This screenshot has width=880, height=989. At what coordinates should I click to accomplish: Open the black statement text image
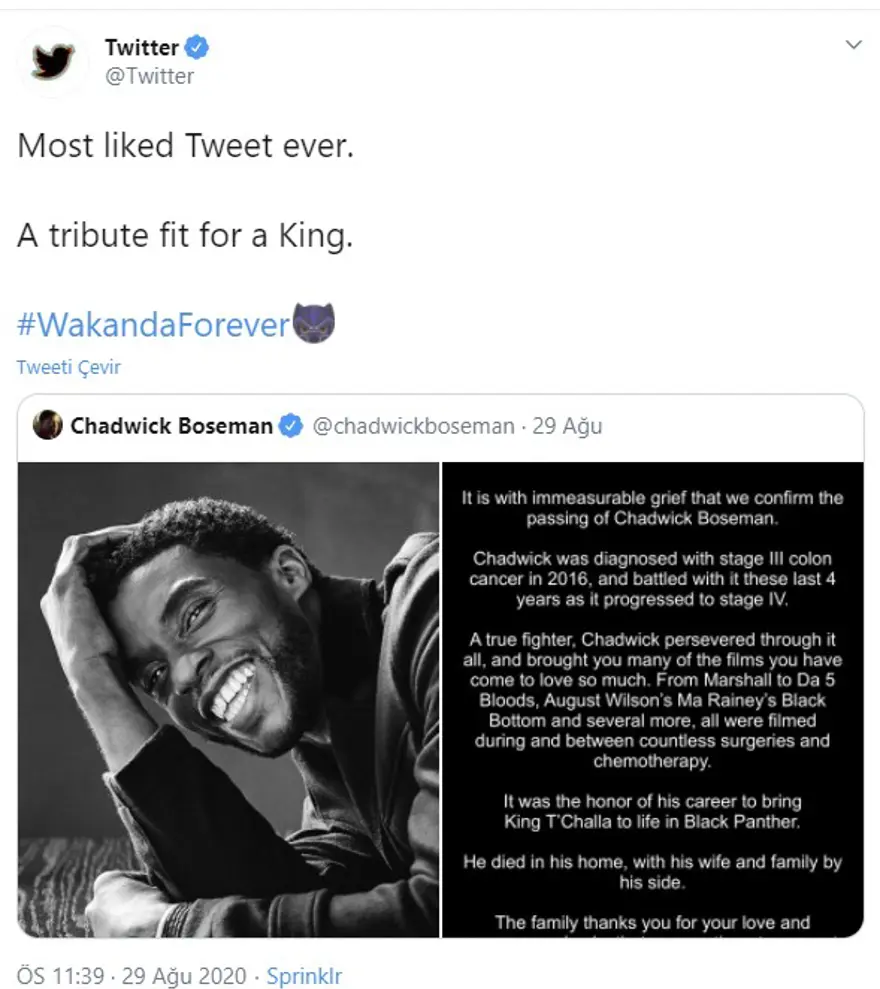click(x=653, y=699)
